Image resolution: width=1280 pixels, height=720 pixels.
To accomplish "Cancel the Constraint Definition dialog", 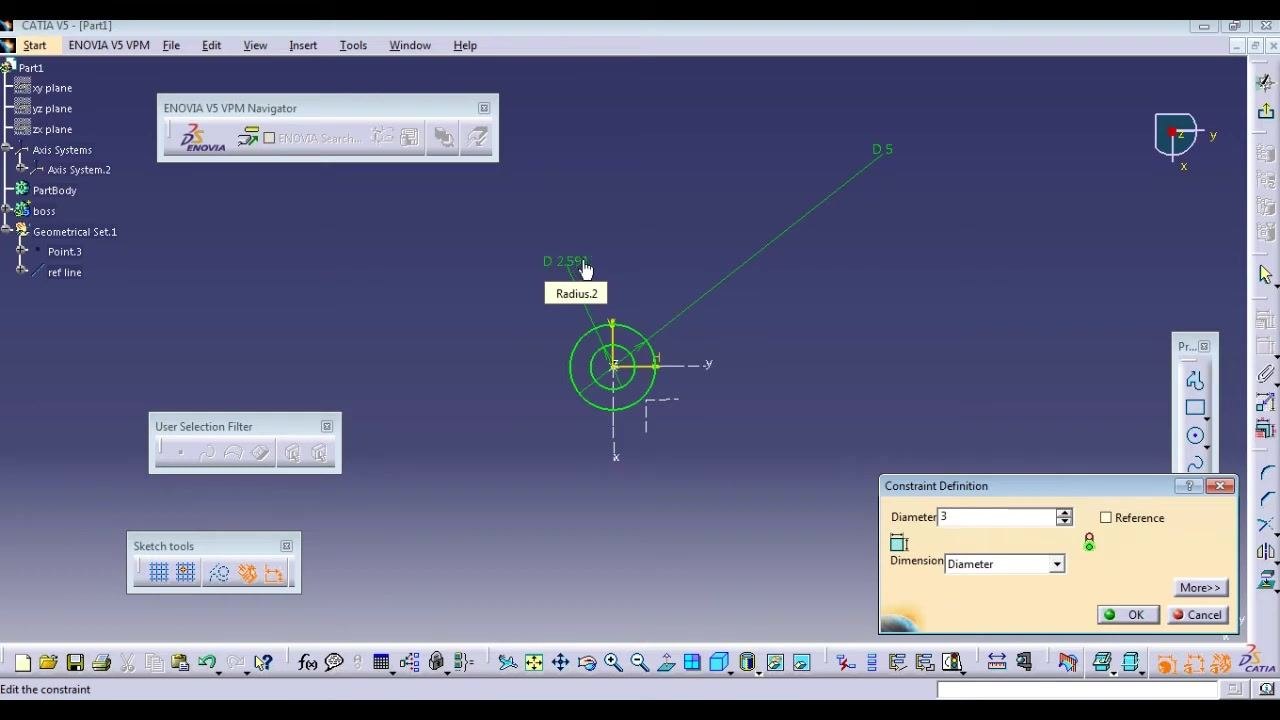I will 1198,615.
